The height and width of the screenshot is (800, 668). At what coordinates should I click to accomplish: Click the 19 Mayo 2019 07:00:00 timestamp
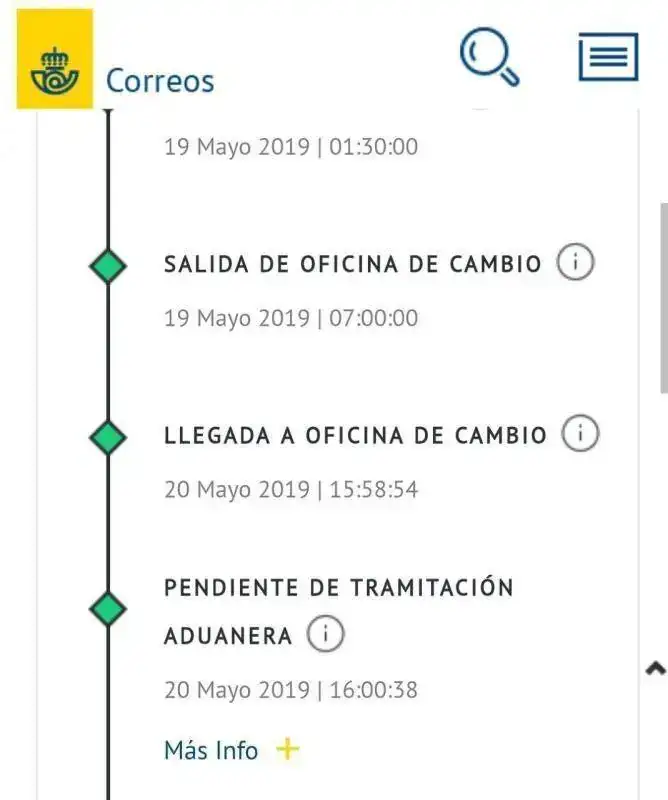[x=291, y=318]
